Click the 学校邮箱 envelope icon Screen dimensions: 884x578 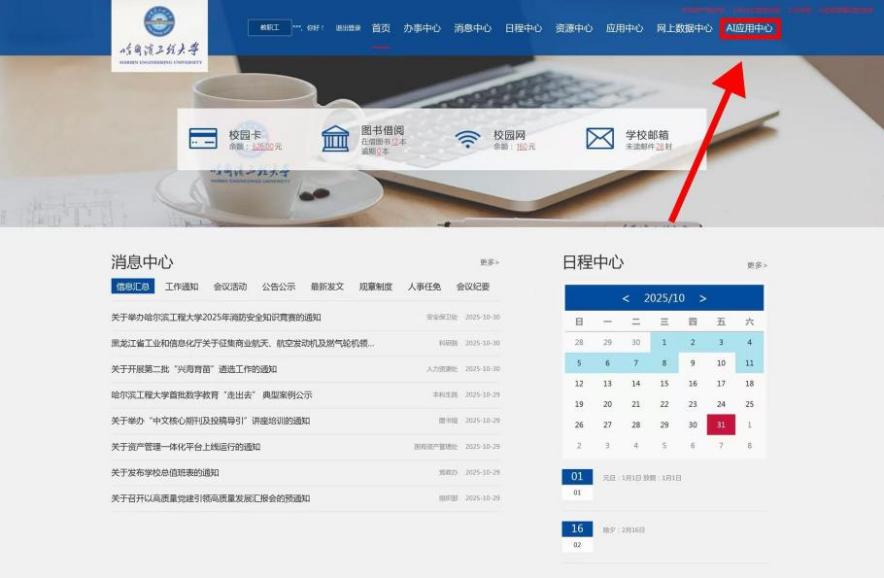point(600,139)
